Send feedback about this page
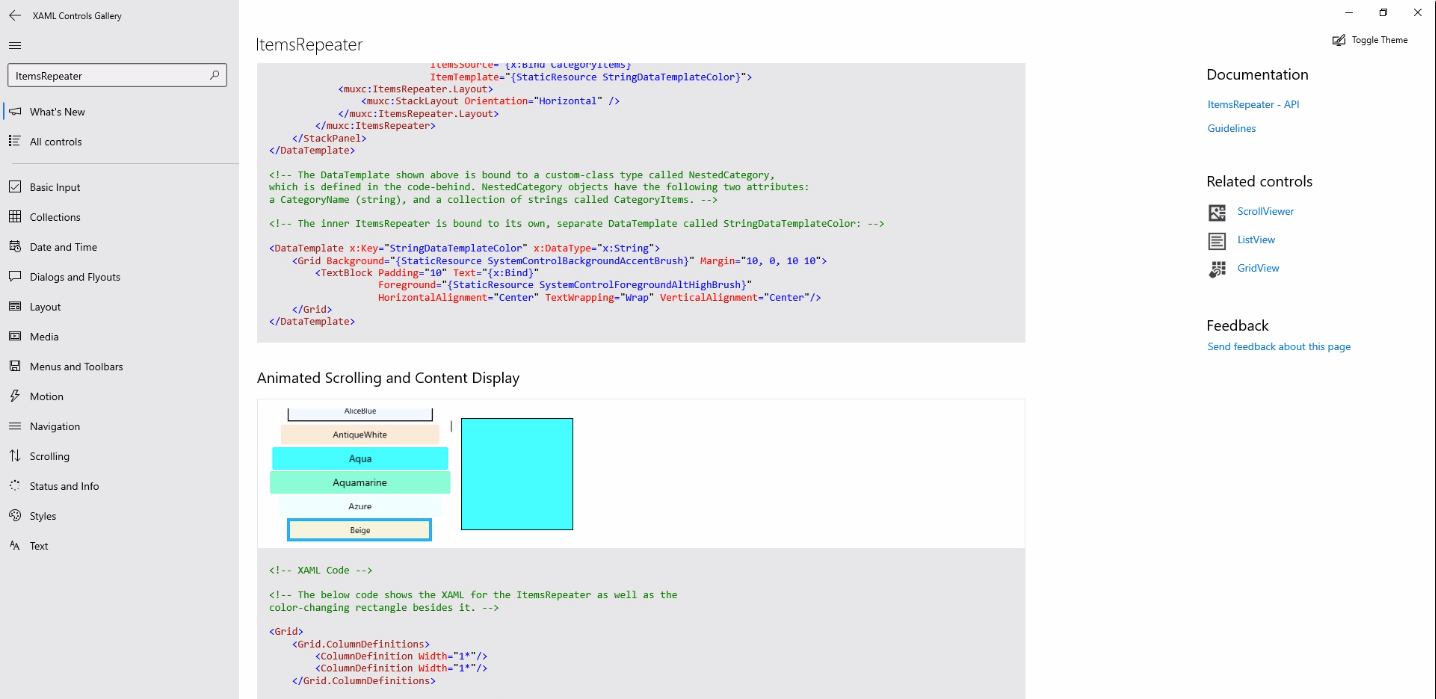Viewport: 1436px width, 699px height. [1278, 346]
